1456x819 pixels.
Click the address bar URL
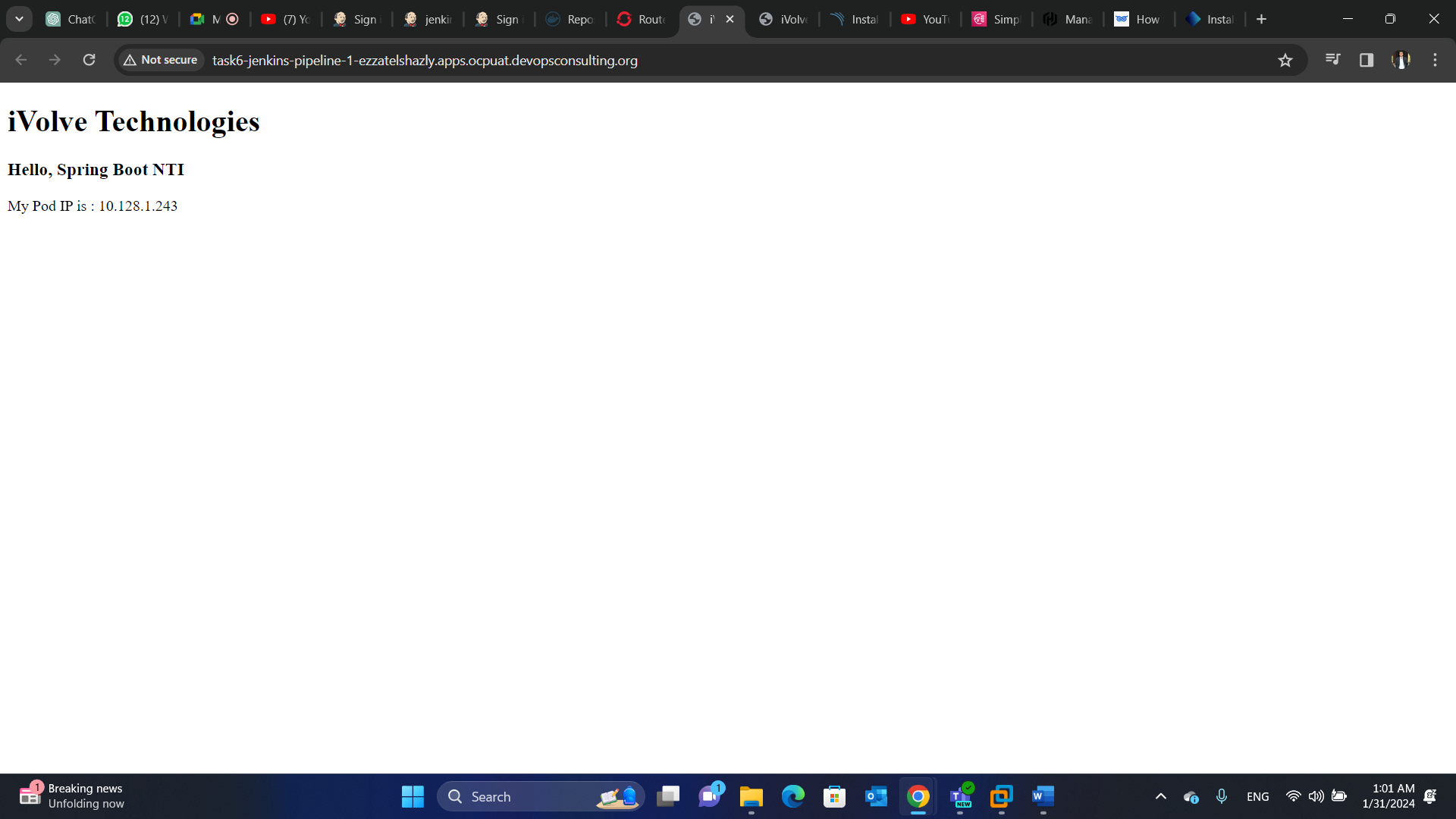425,60
